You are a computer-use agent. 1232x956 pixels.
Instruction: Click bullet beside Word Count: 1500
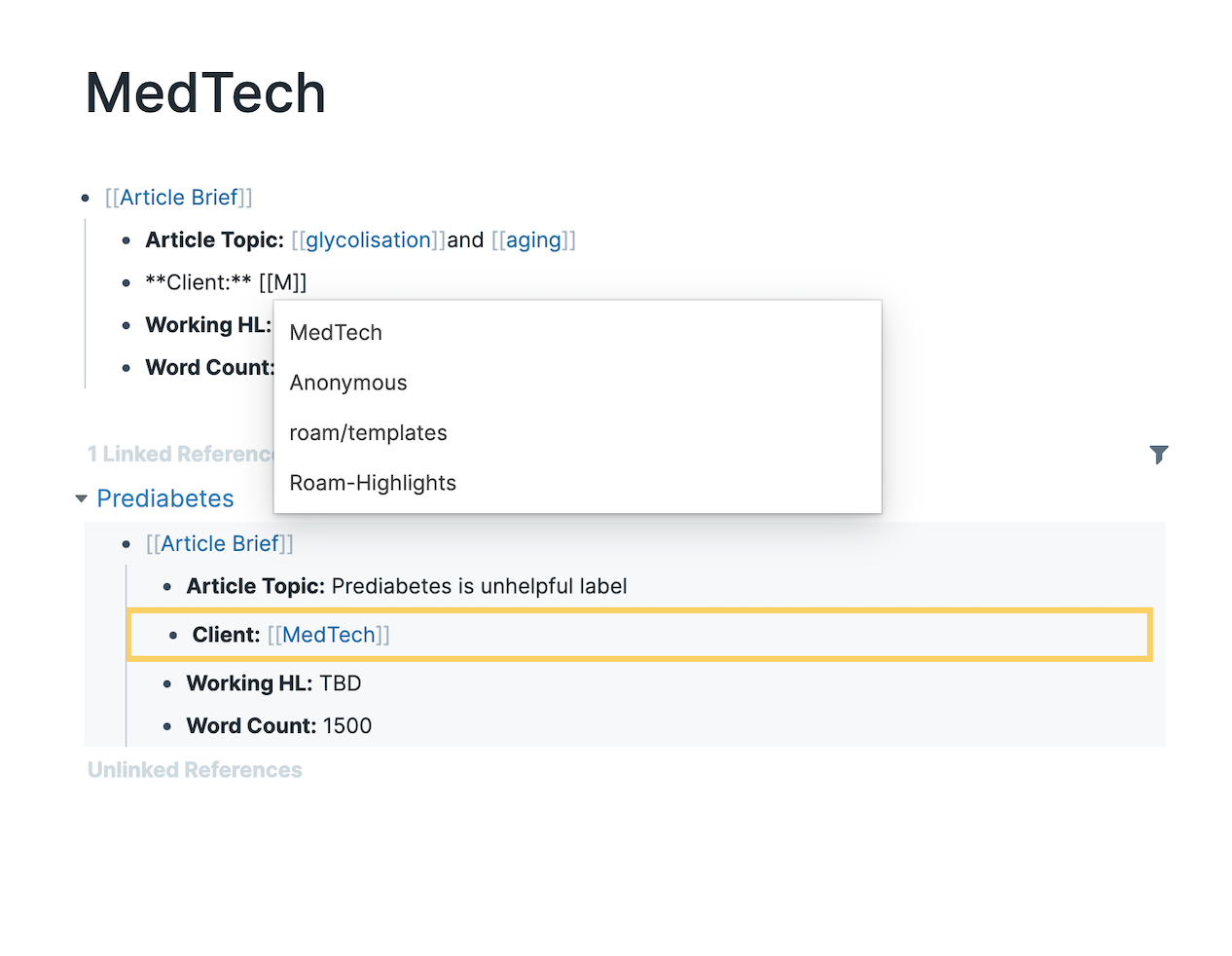point(167,727)
